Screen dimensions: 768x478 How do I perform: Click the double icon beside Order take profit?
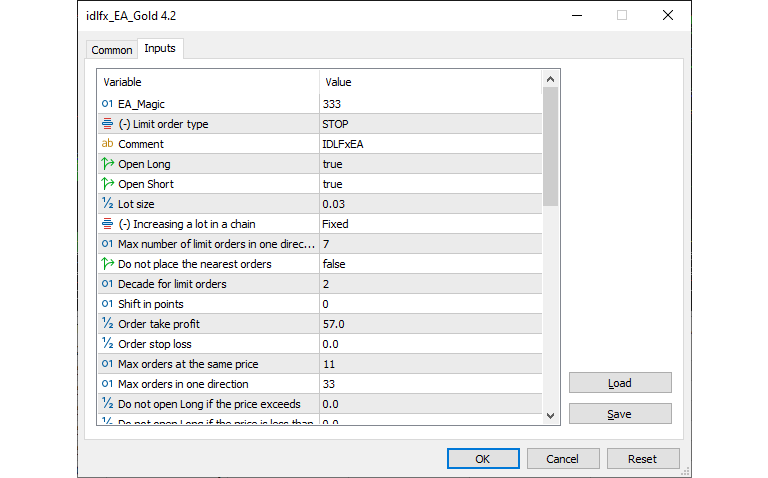[x=107, y=324]
